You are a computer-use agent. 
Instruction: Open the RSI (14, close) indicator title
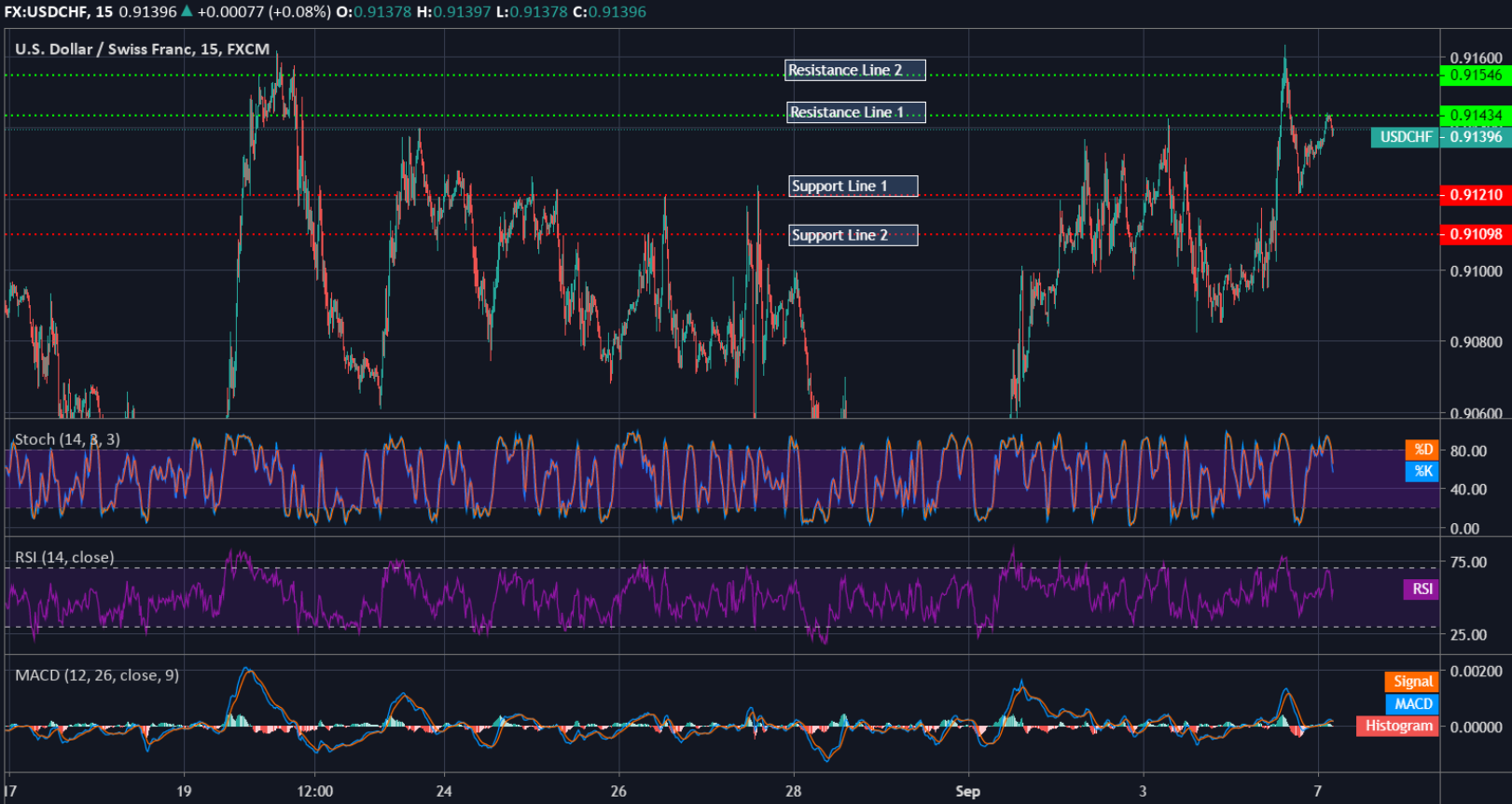(64, 558)
